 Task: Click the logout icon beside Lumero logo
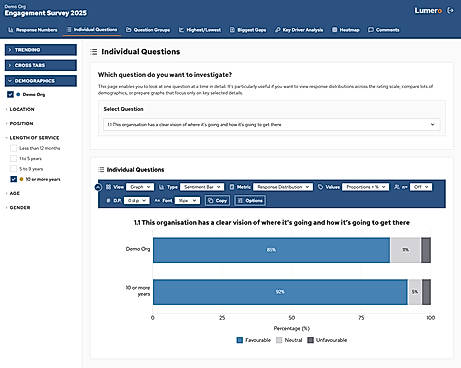point(450,10)
